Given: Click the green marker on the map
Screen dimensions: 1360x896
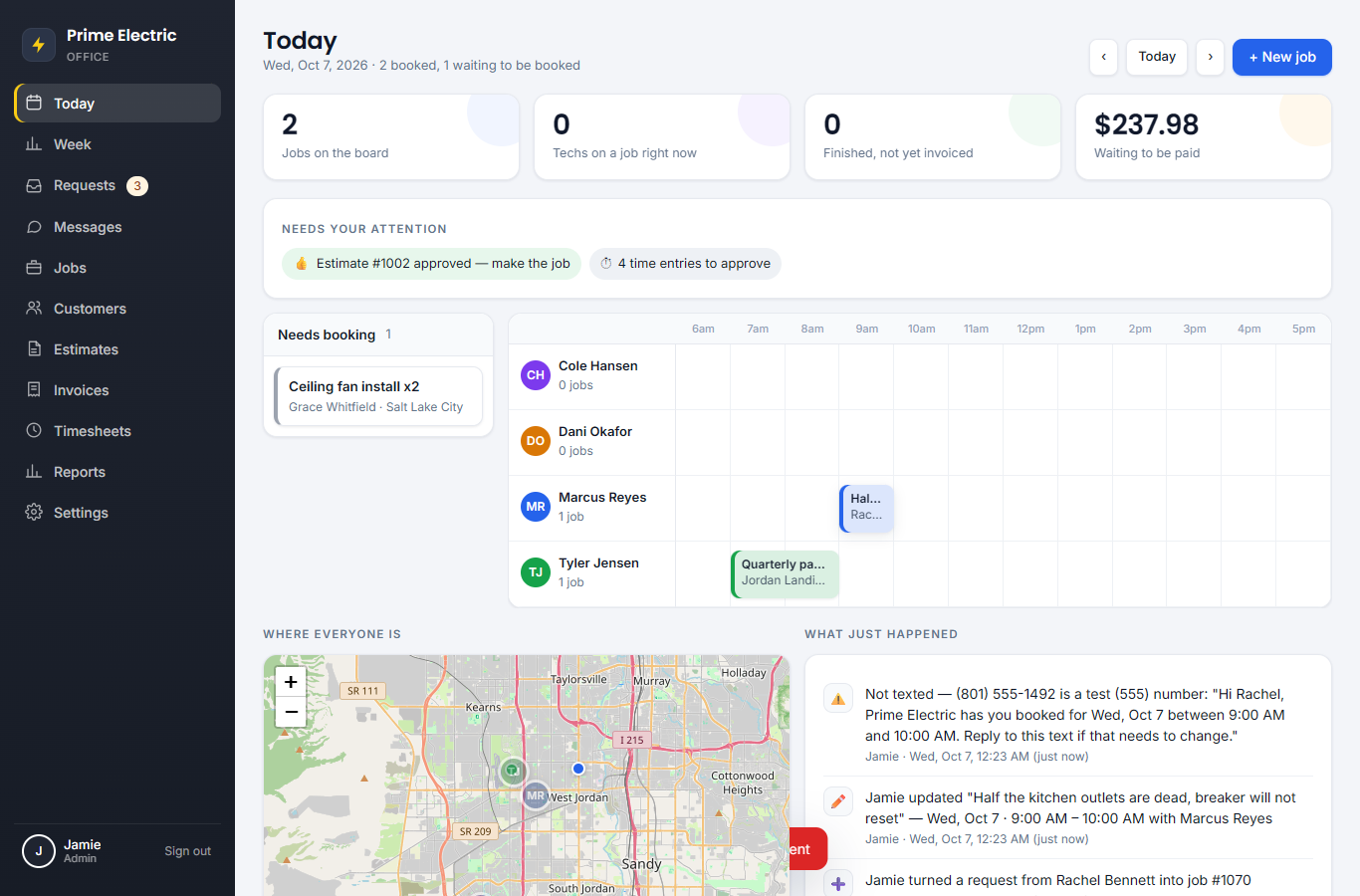Looking at the screenshot, I should coord(512,770).
